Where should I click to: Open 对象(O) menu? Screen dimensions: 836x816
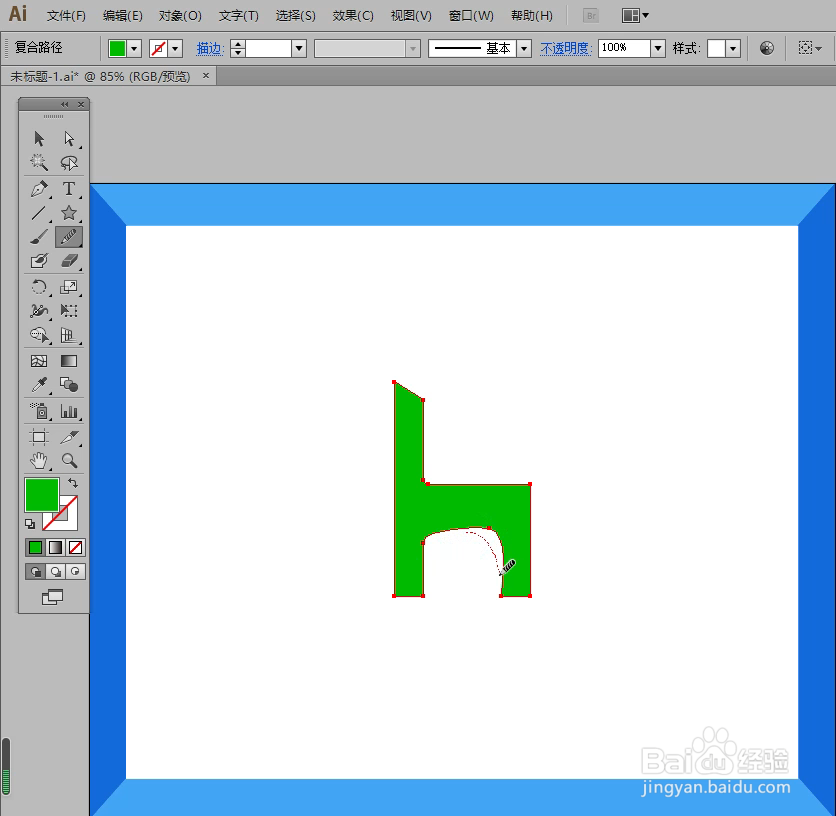[x=180, y=16]
